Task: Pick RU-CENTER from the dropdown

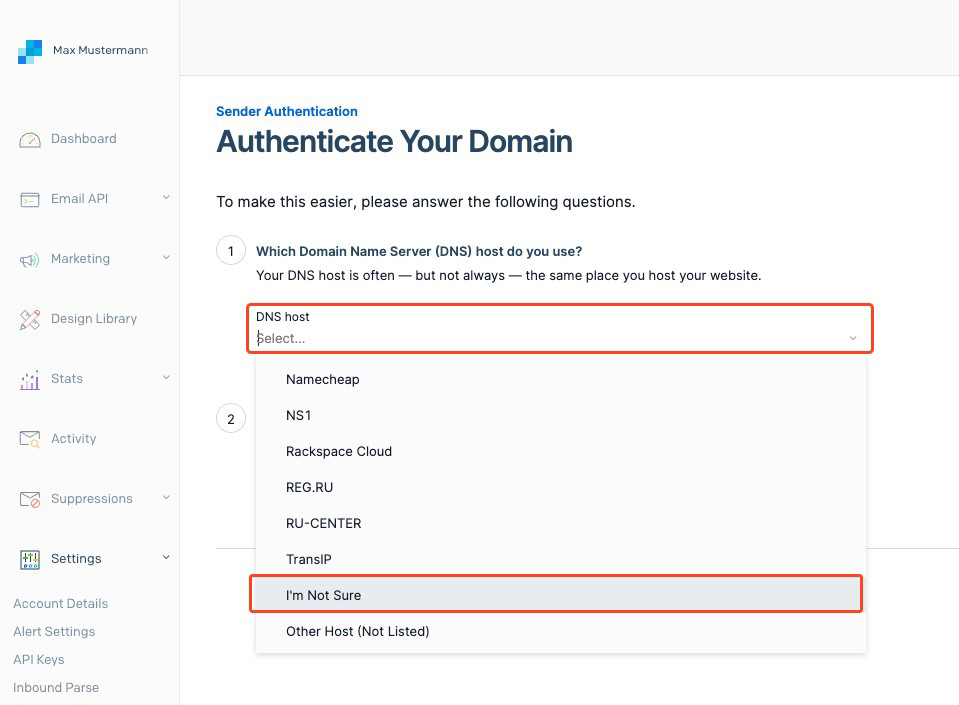Action: [x=560, y=524]
